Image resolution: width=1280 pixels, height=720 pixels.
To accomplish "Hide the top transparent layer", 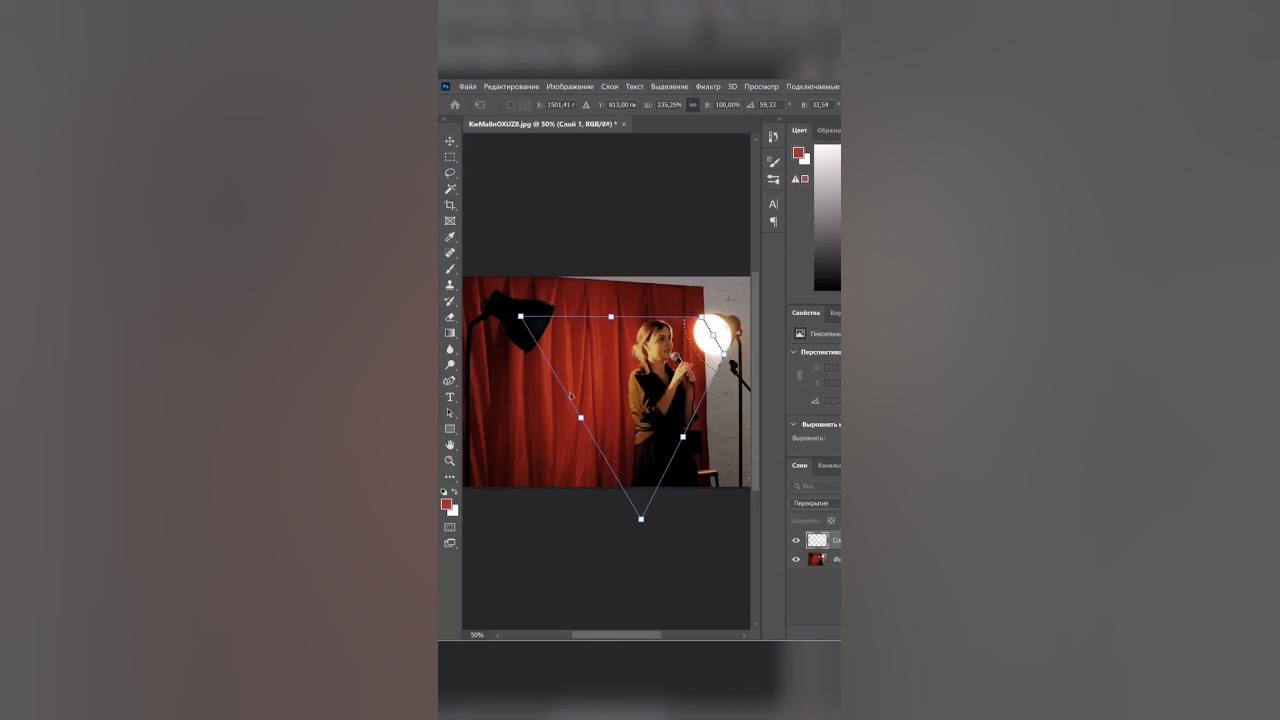I will (797, 540).
